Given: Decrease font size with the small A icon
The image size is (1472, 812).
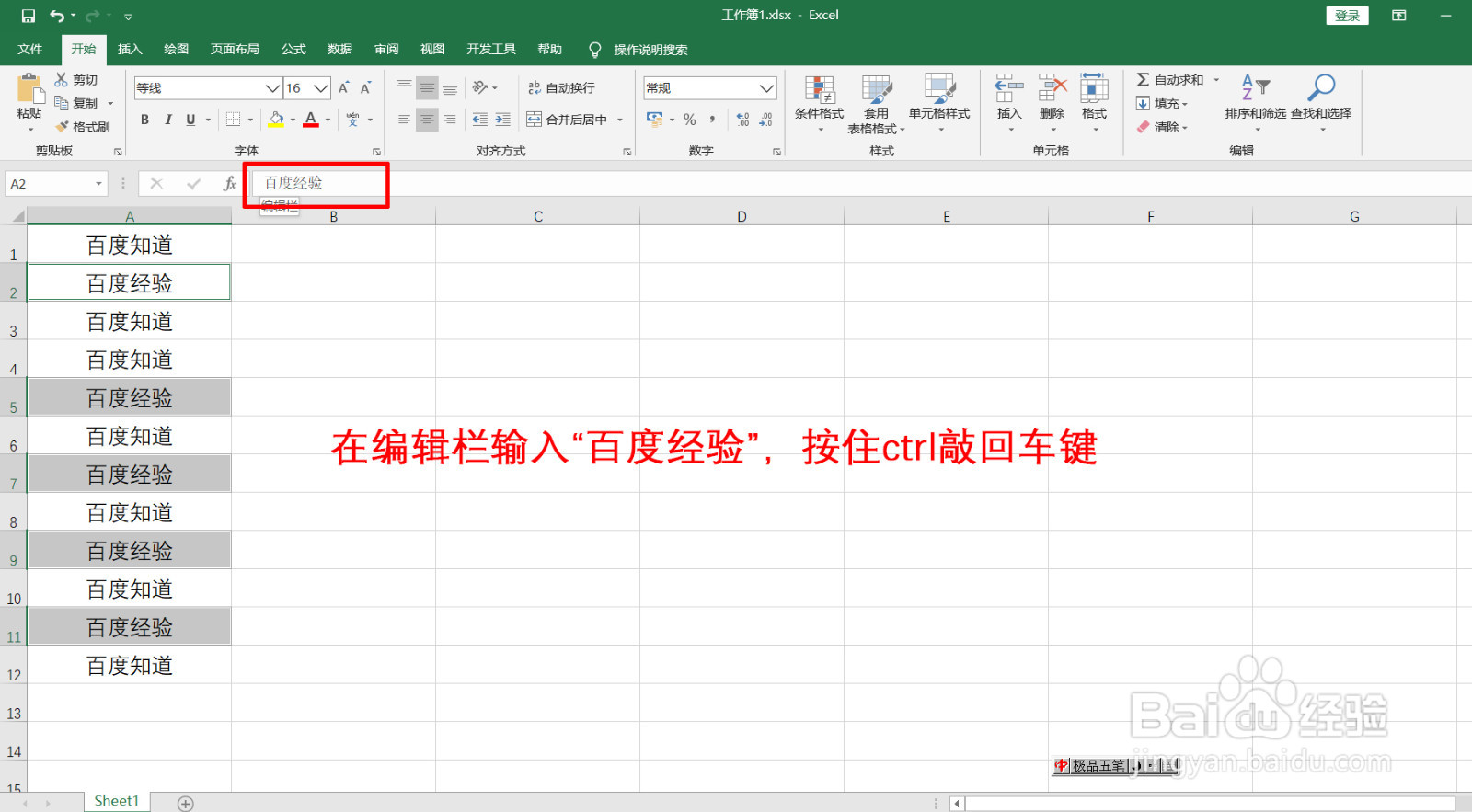Looking at the screenshot, I should [365, 88].
